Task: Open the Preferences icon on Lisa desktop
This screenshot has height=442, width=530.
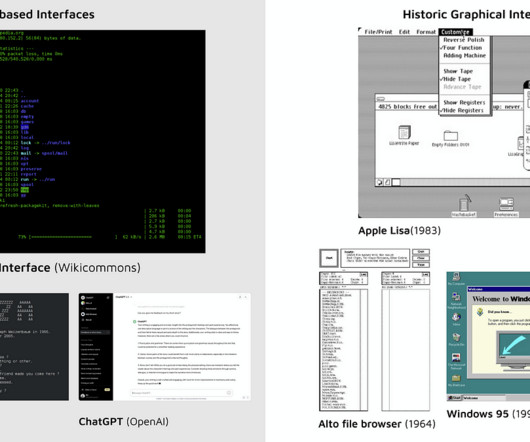Action: coord(506,206)
